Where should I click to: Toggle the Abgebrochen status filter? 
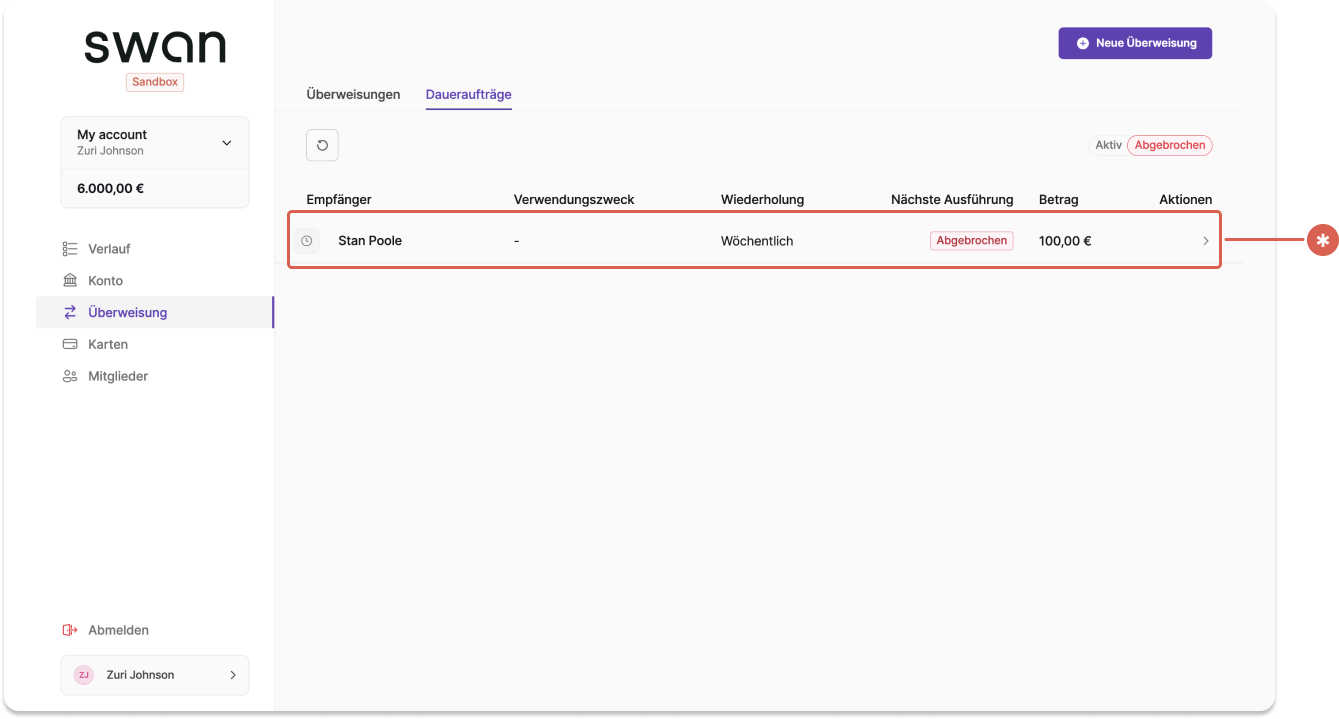1170,145
